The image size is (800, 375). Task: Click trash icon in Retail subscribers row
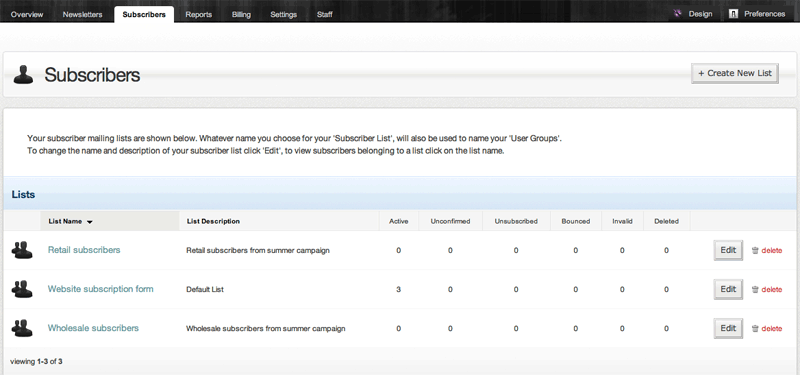[755, 251]
